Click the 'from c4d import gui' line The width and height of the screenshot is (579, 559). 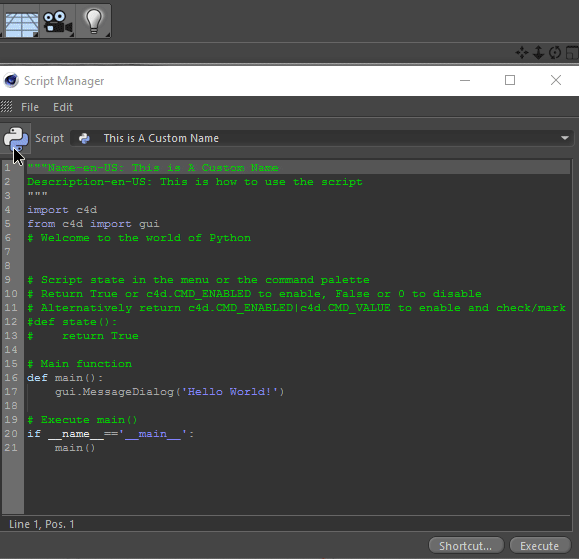click(x=93, y=224)
